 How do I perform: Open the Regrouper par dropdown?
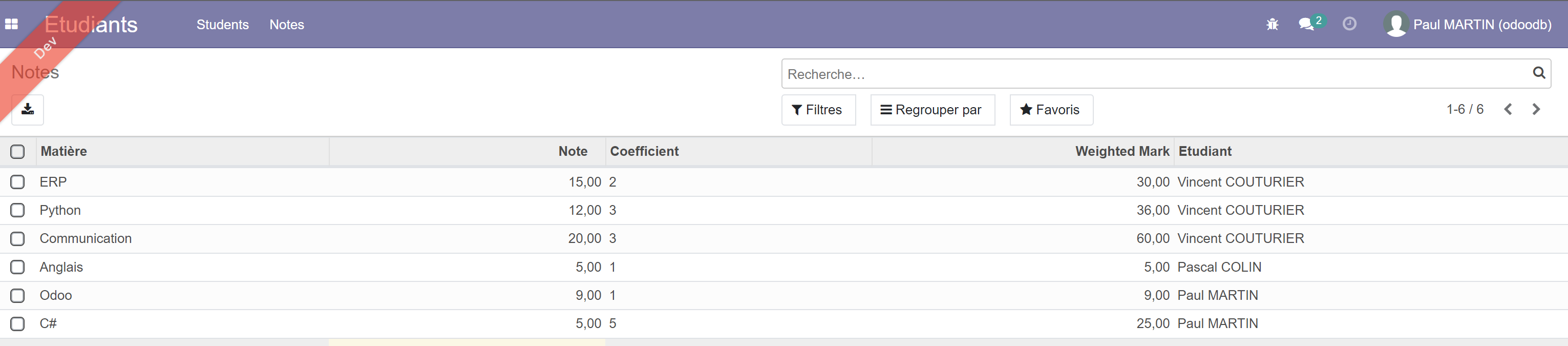[932, 110]
